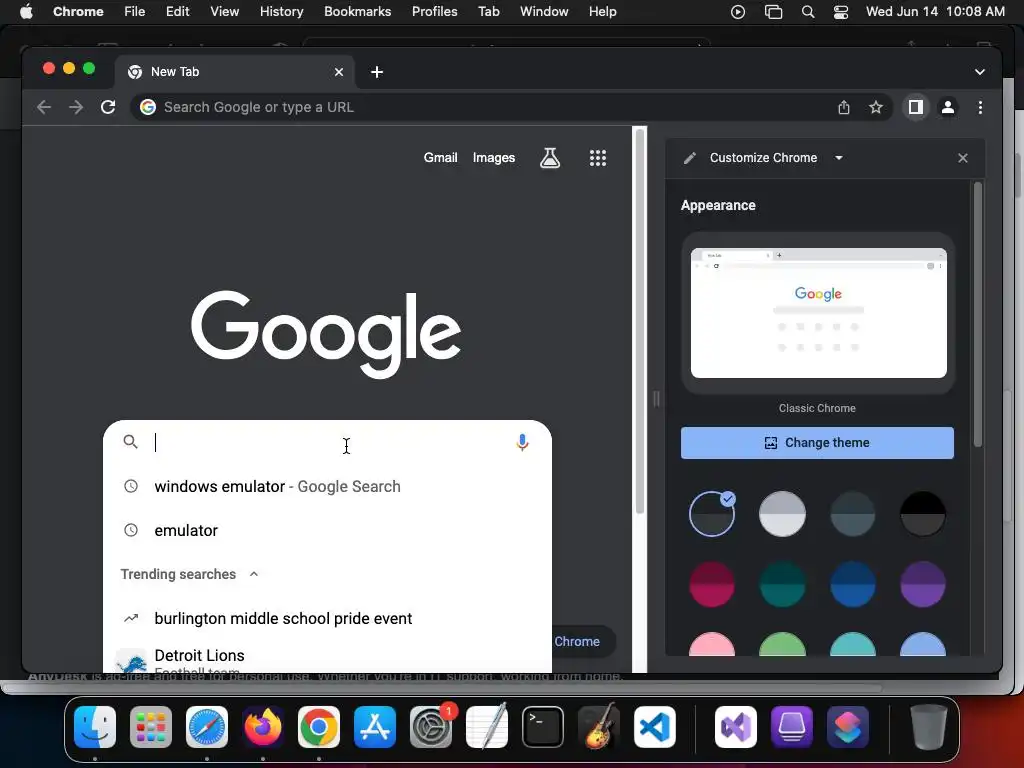The image size is (1024, 768).
Task: Open the Search Labs flask icon
Action: pos(550,157)
